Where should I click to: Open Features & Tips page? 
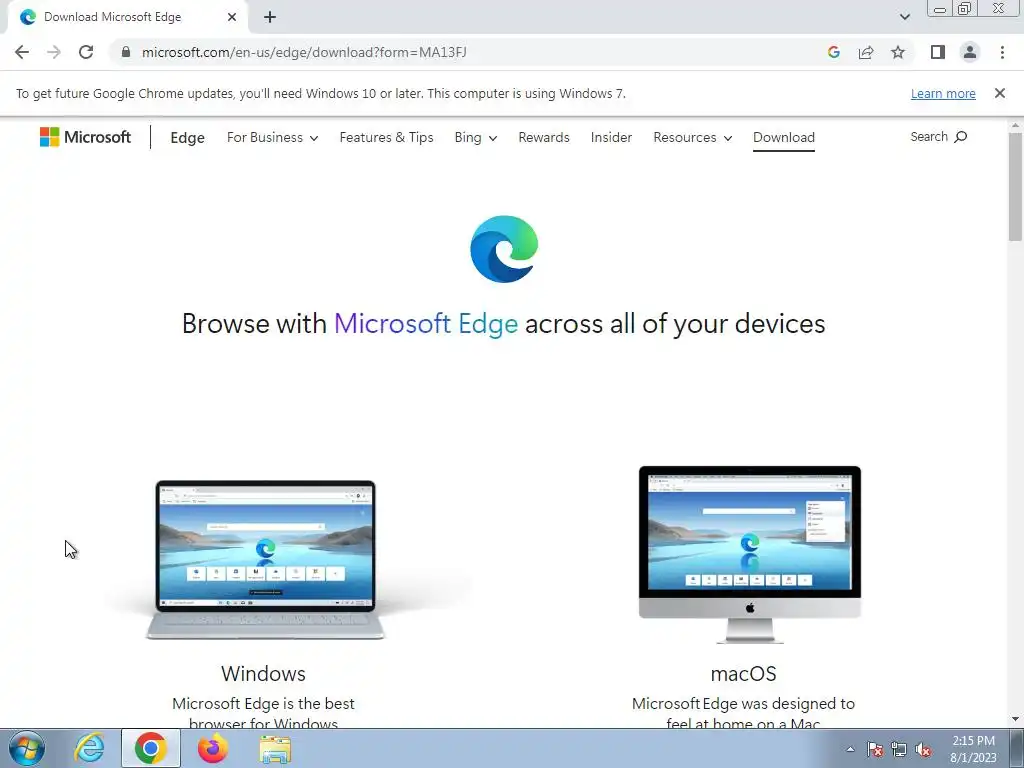(x=387, y=138)
